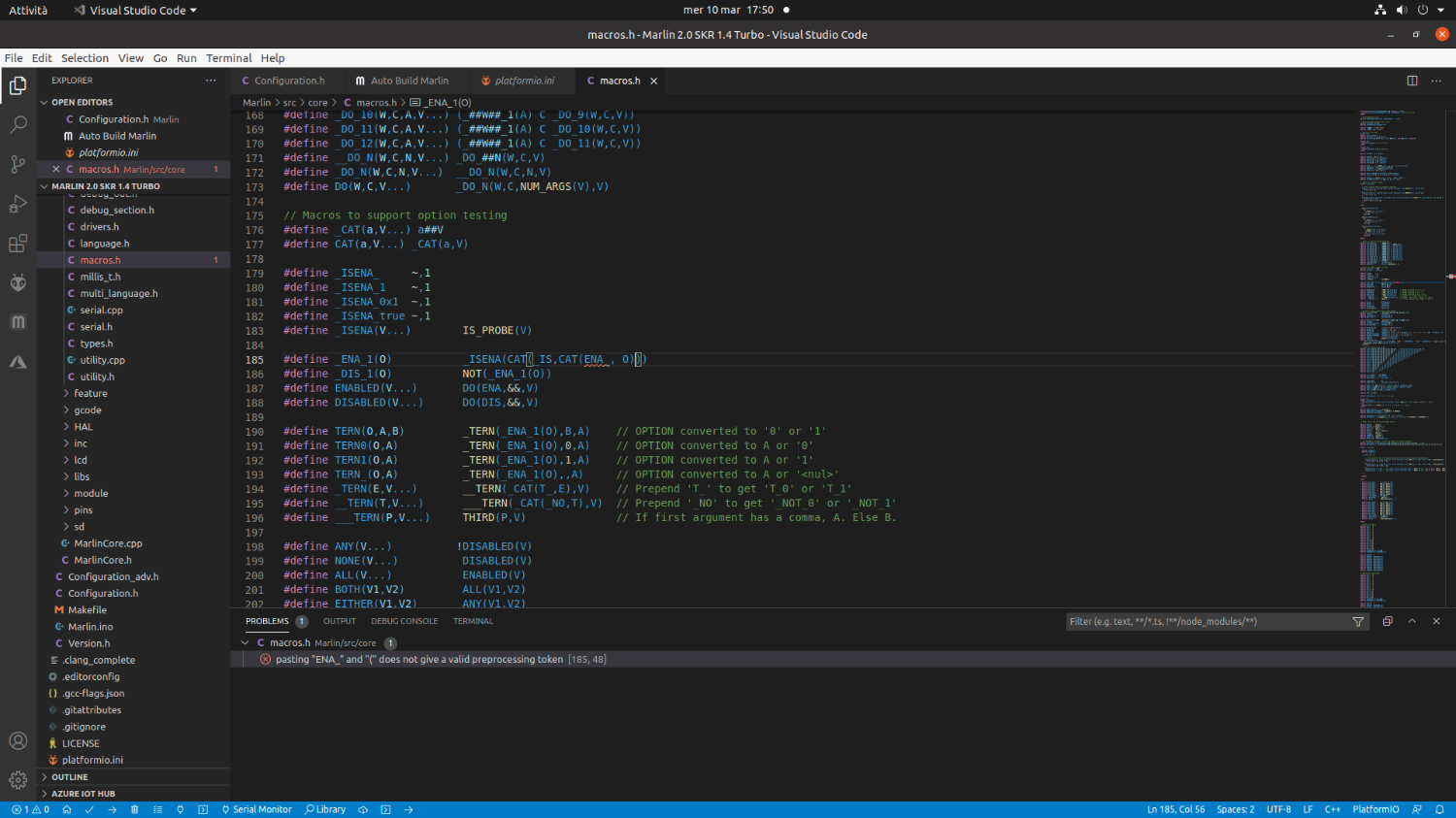
Task: Click the code minimap overview
Action: (x=1403, y=357)
